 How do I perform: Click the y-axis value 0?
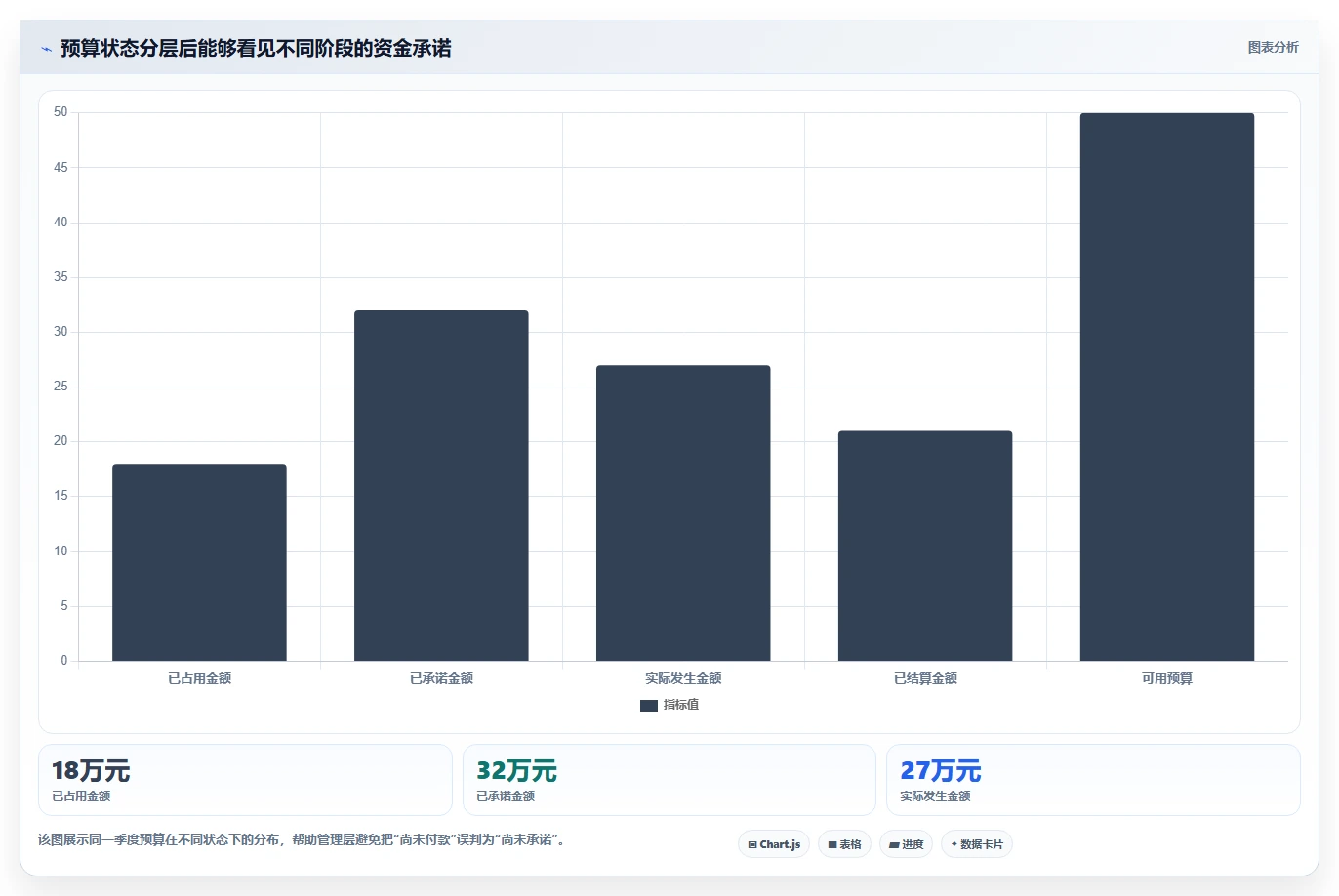[64, 661]
